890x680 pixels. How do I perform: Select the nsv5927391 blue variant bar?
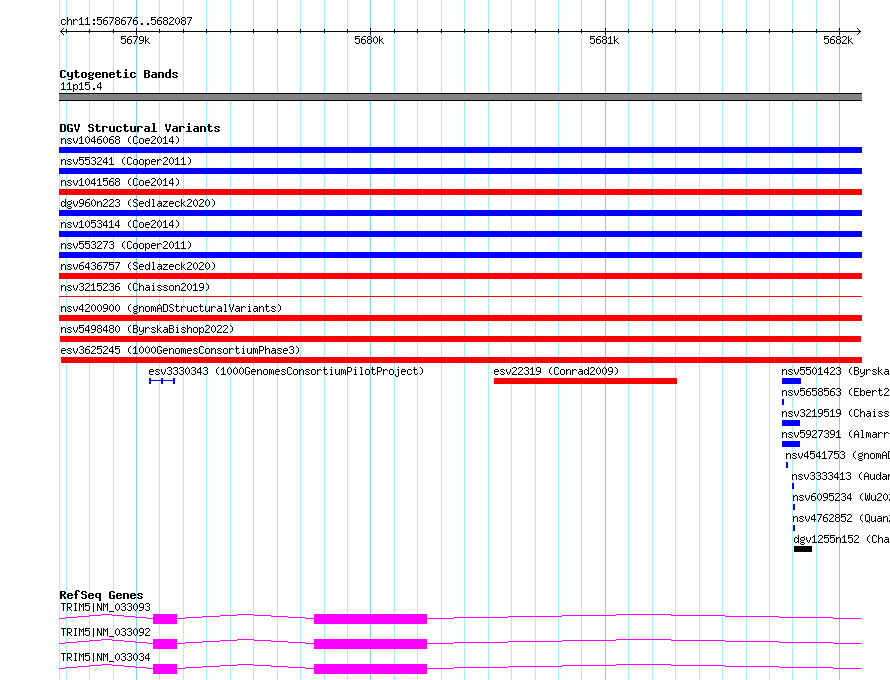point(791,444)
